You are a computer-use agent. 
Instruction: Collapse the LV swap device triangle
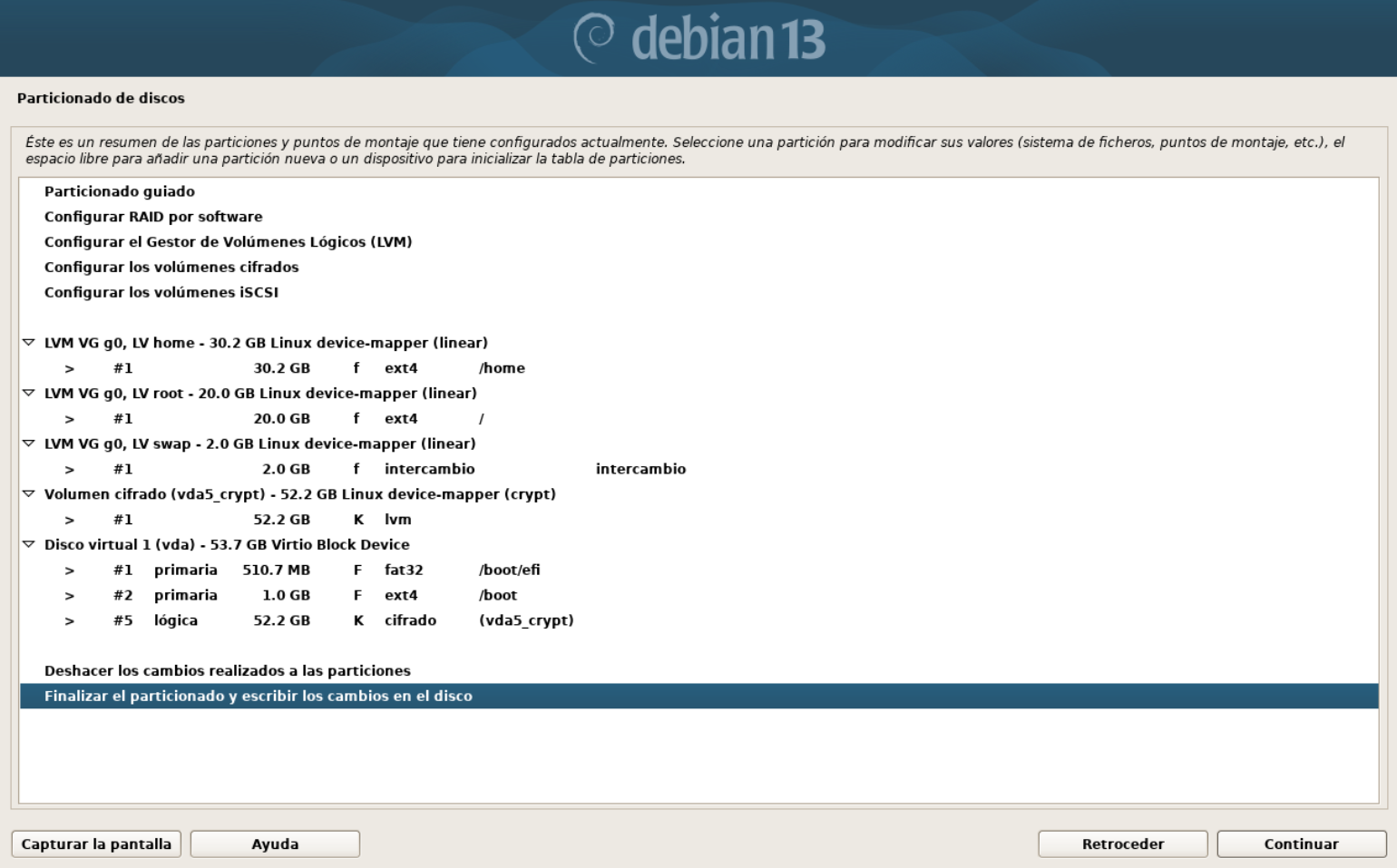(x=28, y=444)
